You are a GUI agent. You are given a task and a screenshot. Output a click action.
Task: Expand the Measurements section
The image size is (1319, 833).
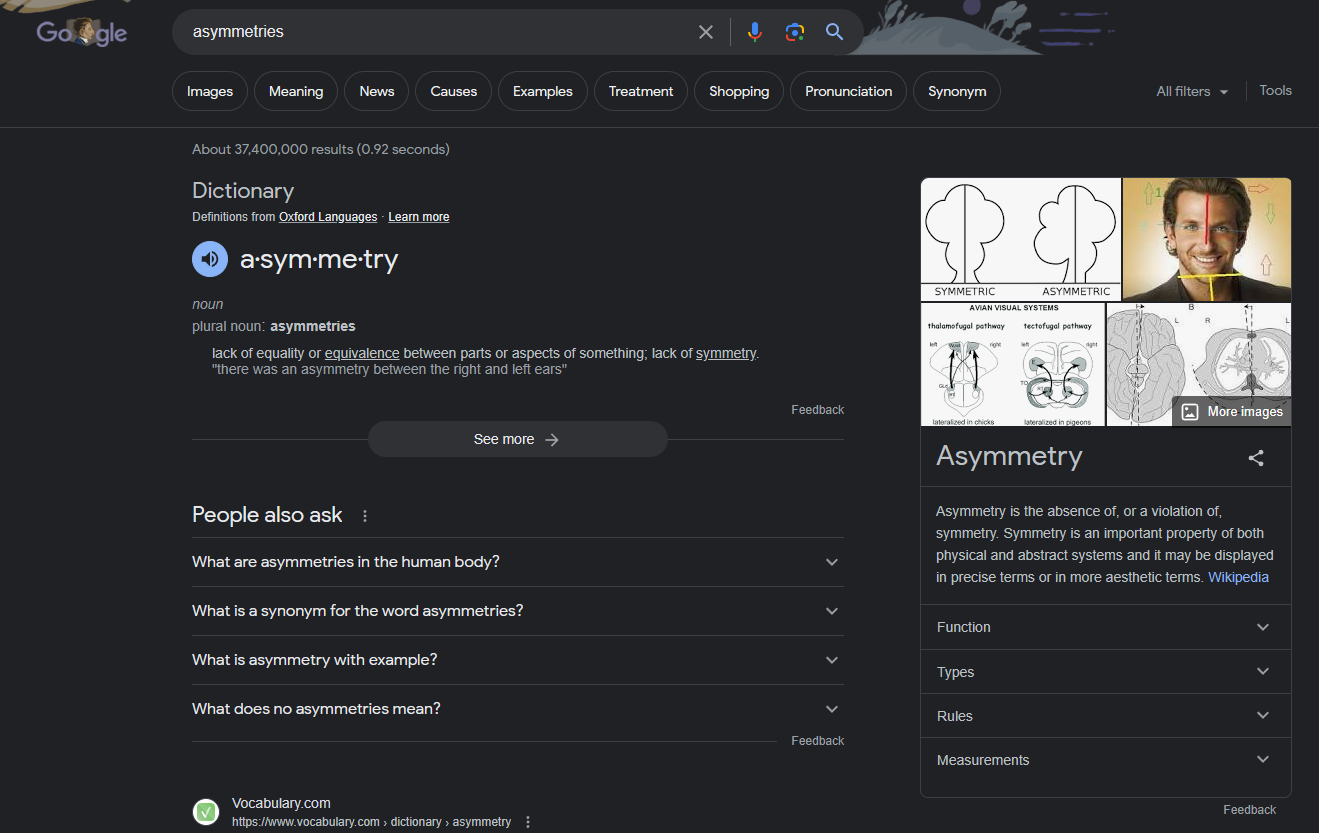(1106, 760)
